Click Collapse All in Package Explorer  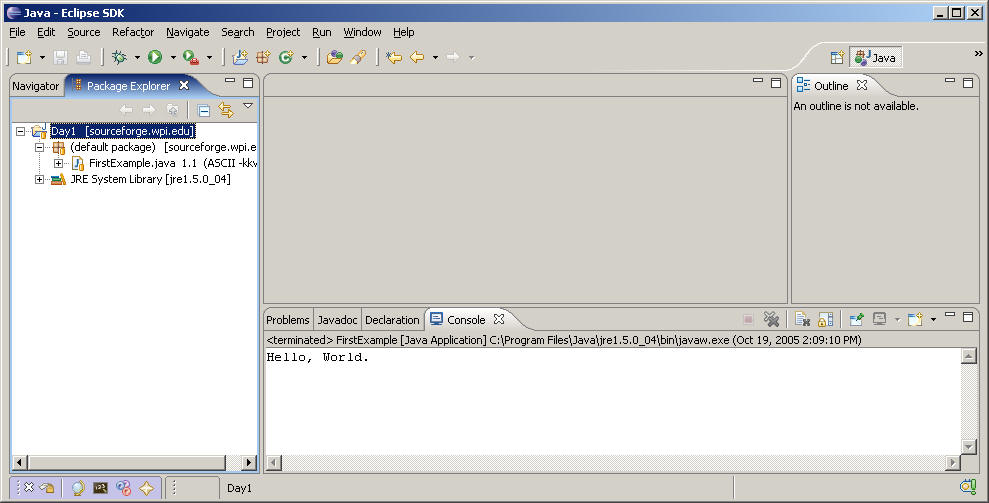[x=204, y=110]
